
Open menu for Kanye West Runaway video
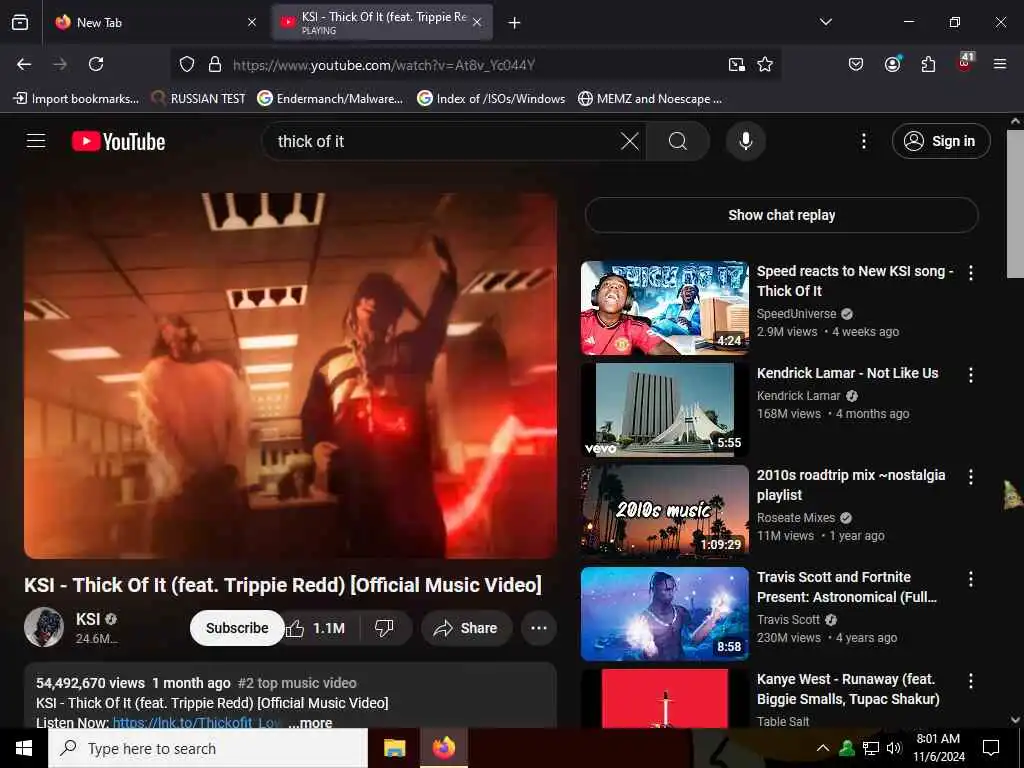coord(970,680)
